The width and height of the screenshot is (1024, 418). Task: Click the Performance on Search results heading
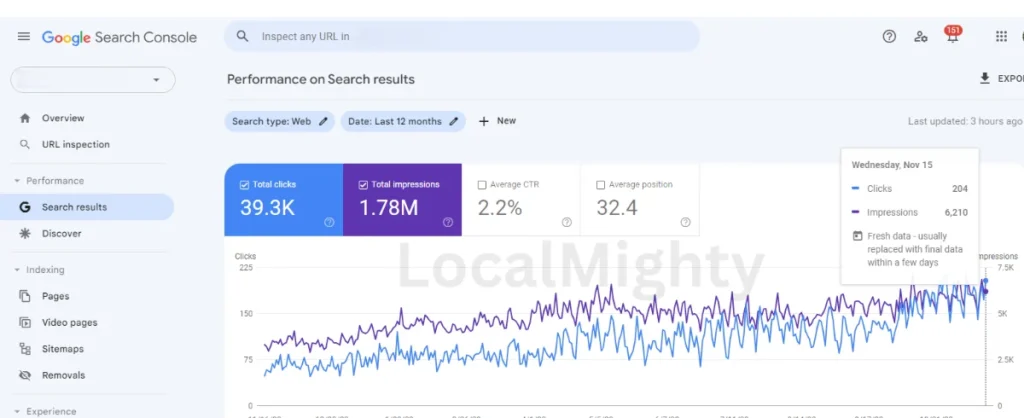point(321,79)
